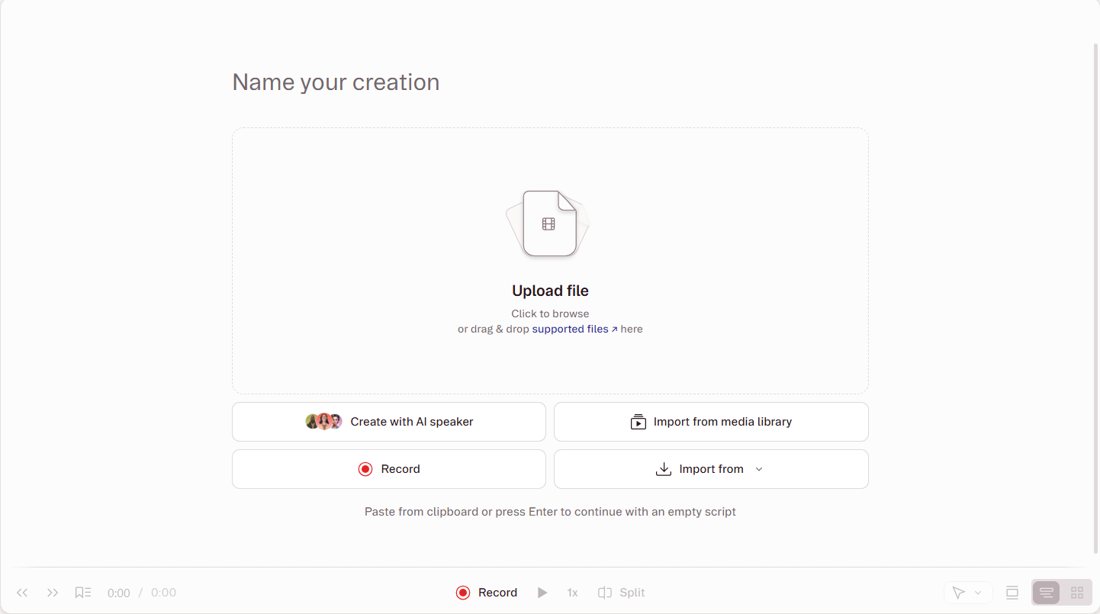
Task: Start recording from the bottom toolbar Record
Action: pyautogui.click(x=486, y=593)
